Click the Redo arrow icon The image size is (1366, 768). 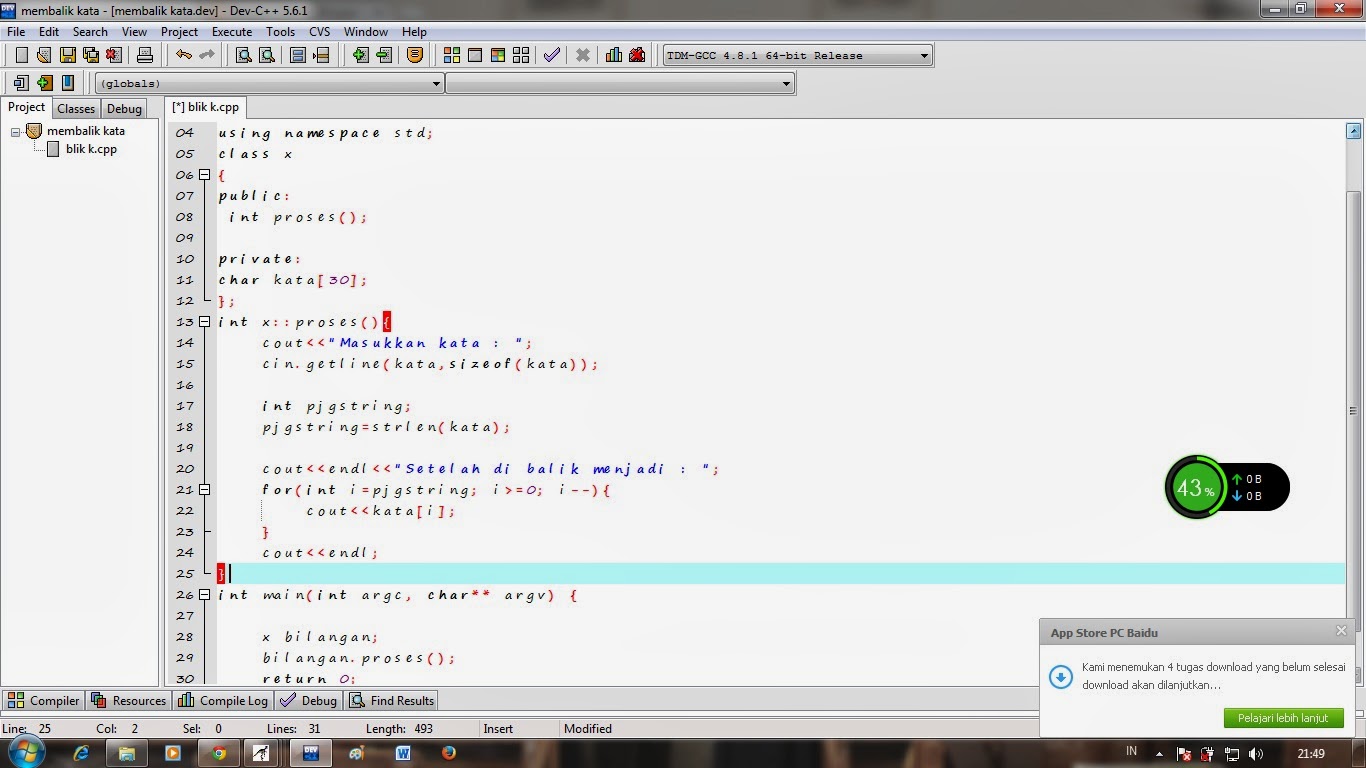206,55
